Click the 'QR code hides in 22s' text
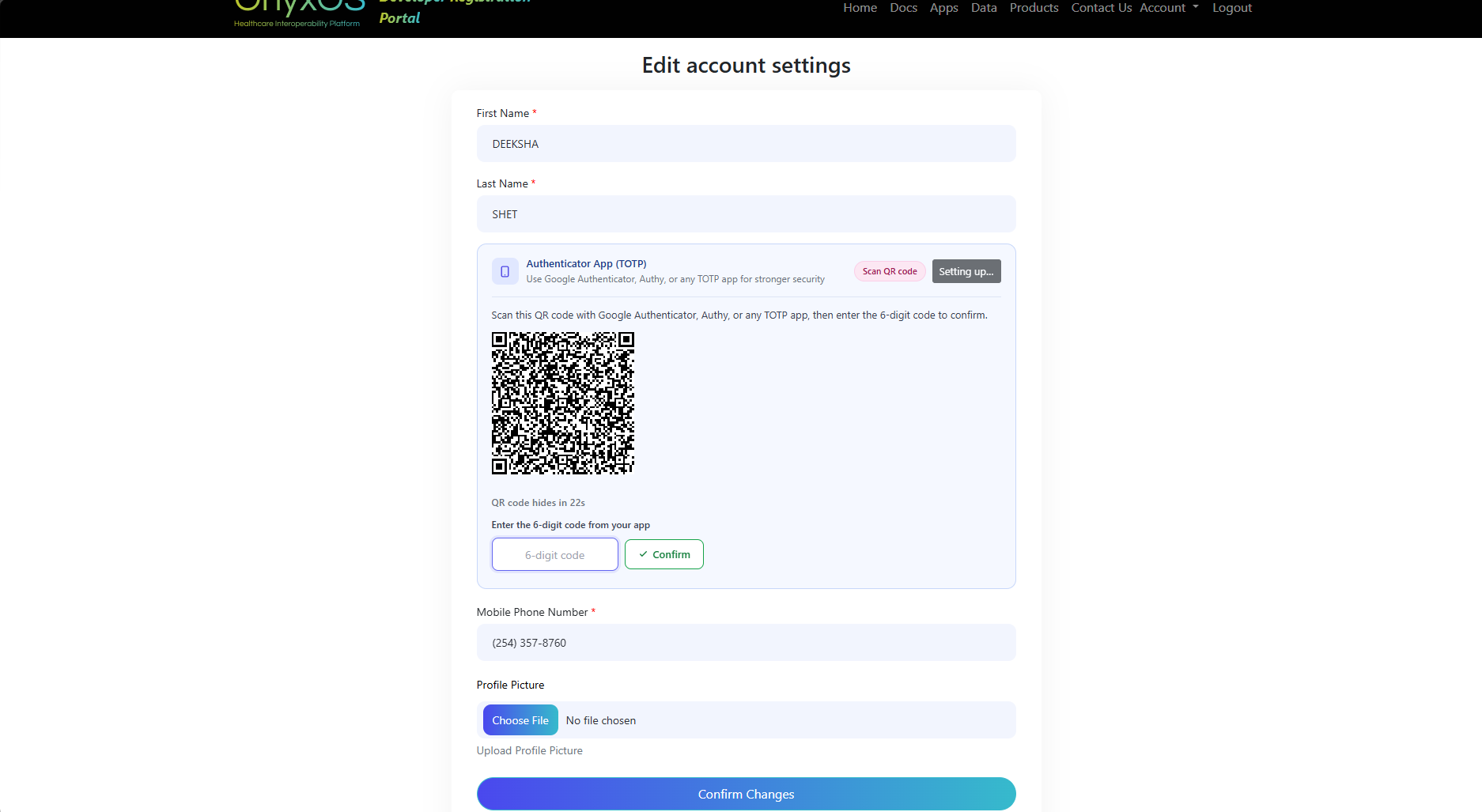This screenshot has width=1482, height=812. (x=538, y=503)
